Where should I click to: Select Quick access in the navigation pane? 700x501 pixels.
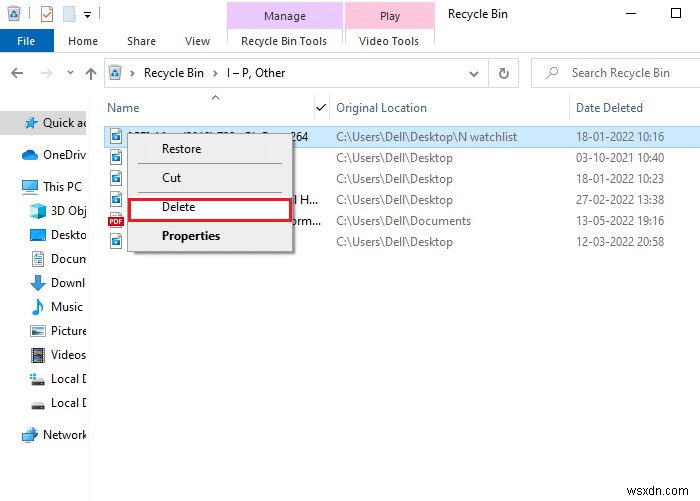(43, 123)
